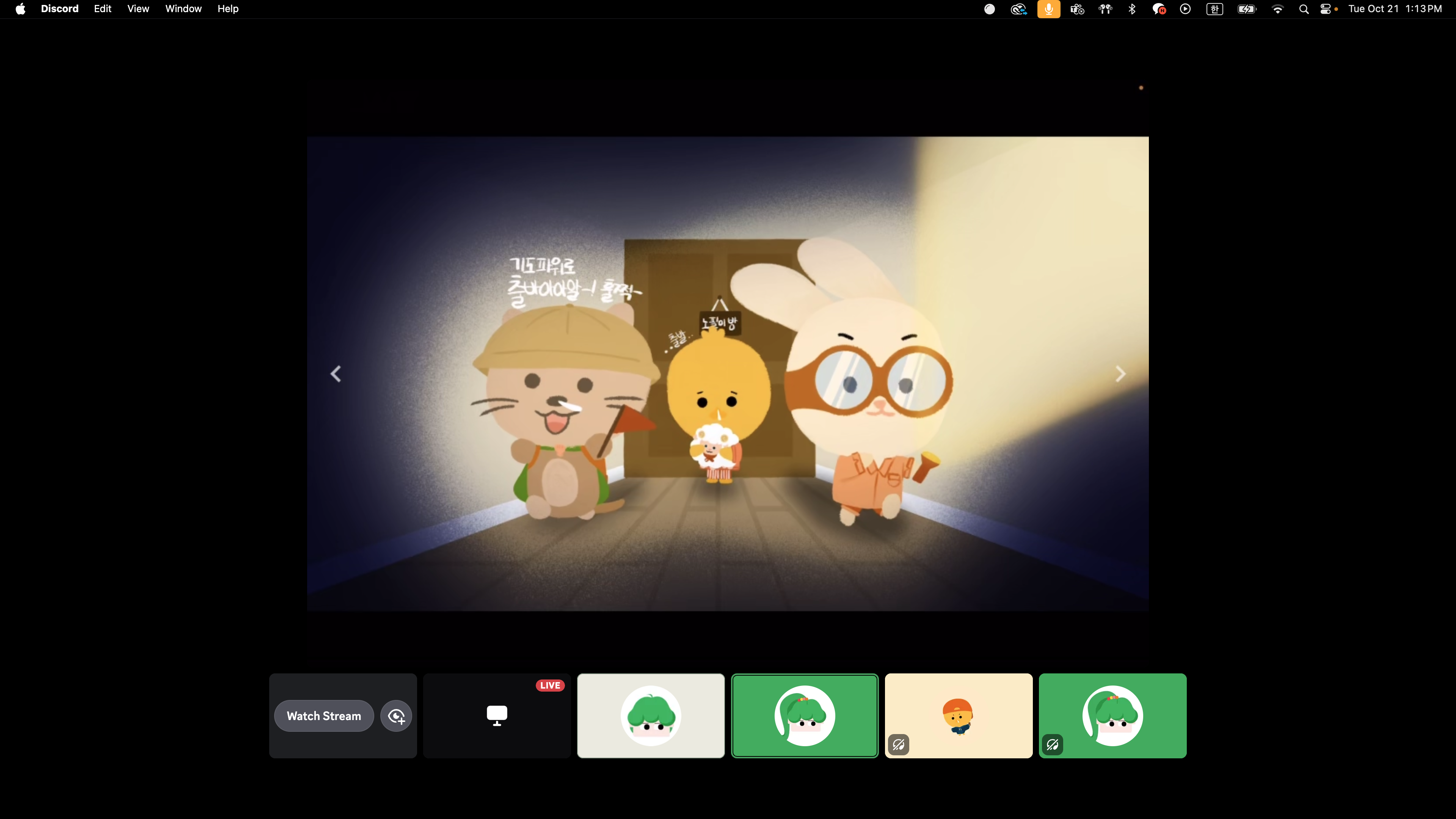1456x819 pixels.
Task: Go to the previous image with the left chevron
Action: tap(336, 373)
